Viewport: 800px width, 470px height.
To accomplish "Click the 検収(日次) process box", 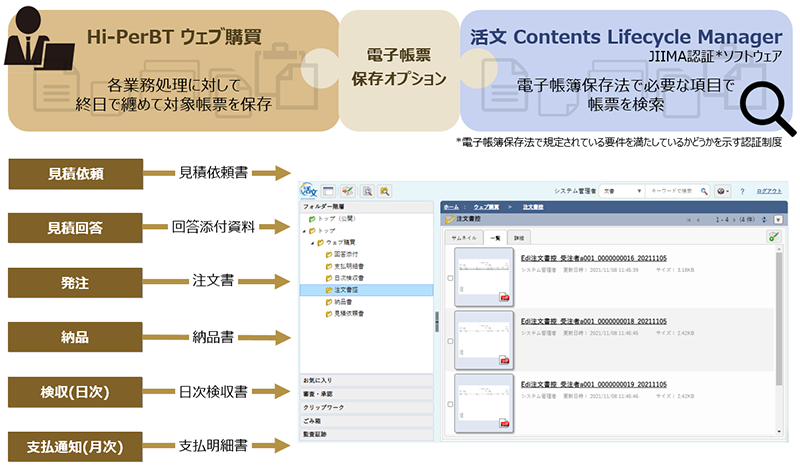I will coord(76,392).
